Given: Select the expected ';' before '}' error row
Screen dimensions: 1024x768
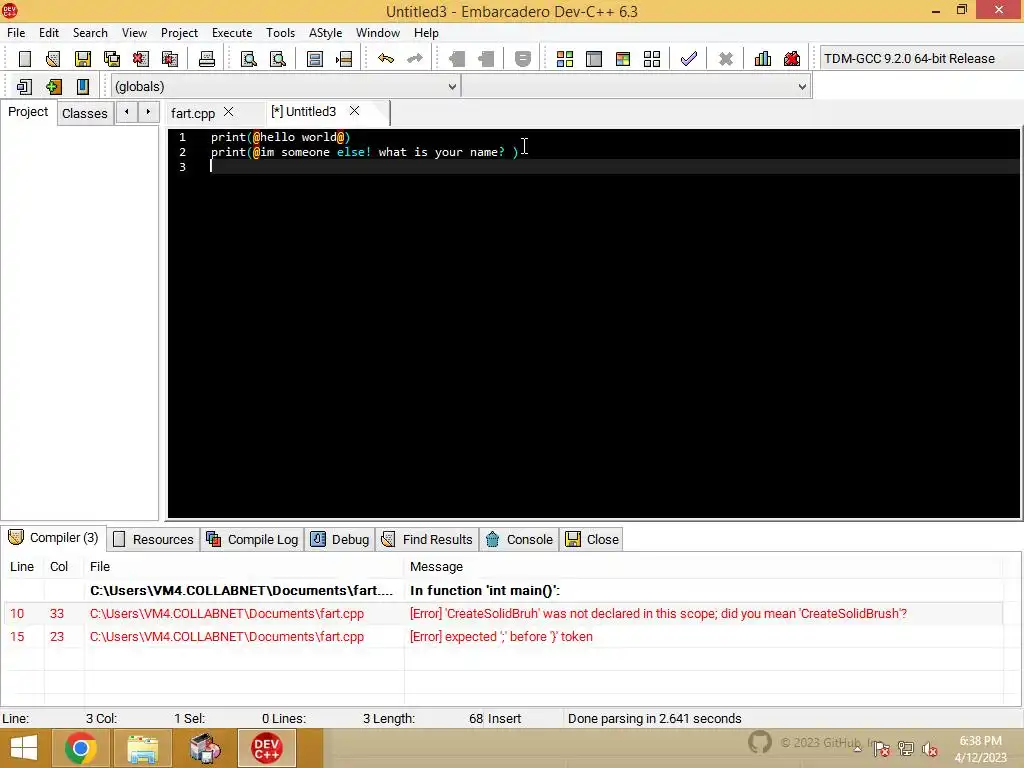Looking at the screenshot, I should click(503, 637).
